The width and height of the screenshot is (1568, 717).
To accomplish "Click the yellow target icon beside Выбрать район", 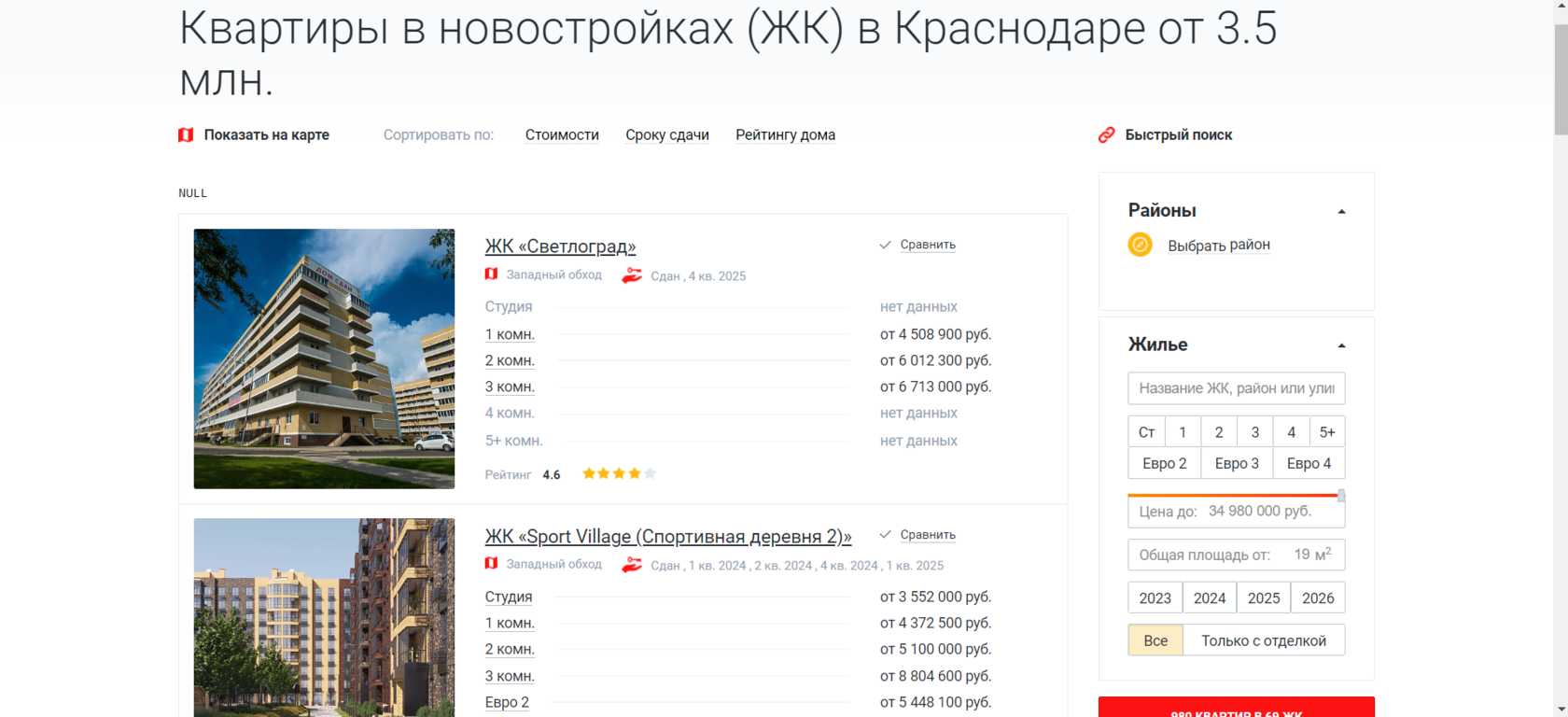I will (1141, 245).
